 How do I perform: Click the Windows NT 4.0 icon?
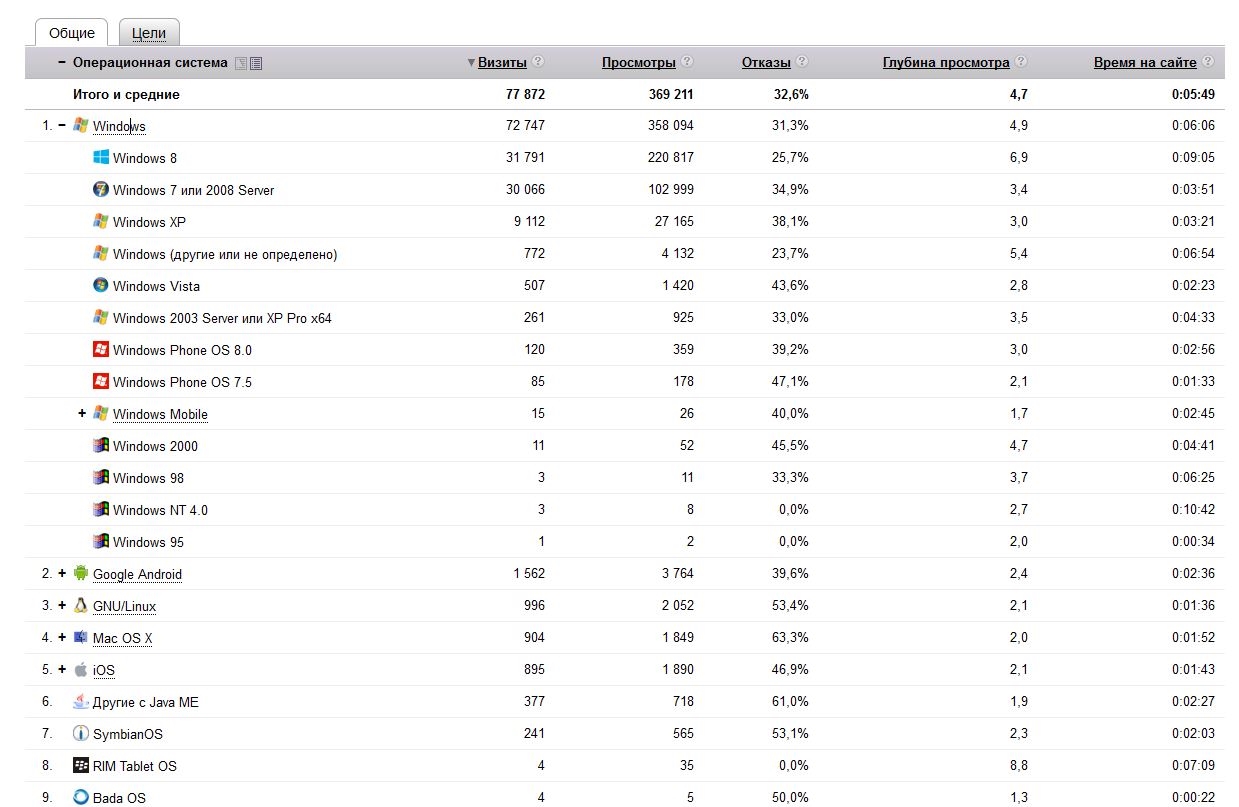pyautogui.click(x=101, y=509)
